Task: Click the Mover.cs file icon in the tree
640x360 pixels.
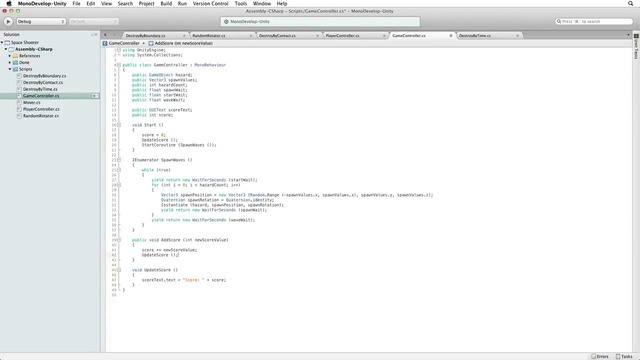Action: tap(19, 102)
